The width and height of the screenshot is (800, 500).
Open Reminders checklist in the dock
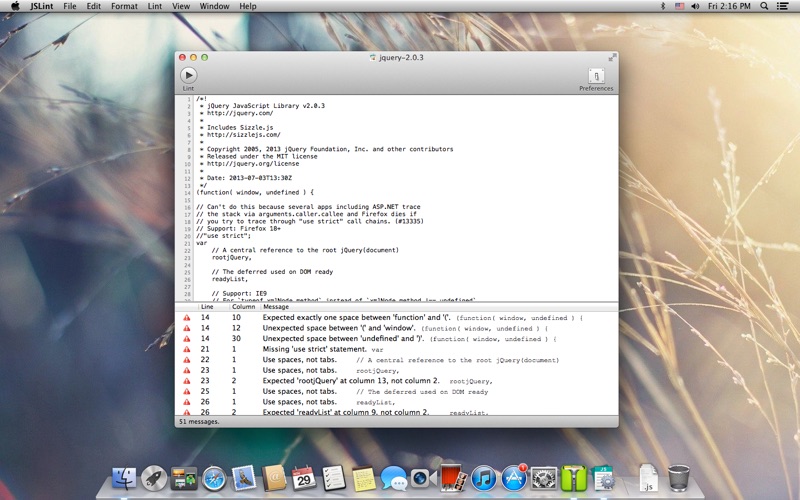click(x=334, y=478)
